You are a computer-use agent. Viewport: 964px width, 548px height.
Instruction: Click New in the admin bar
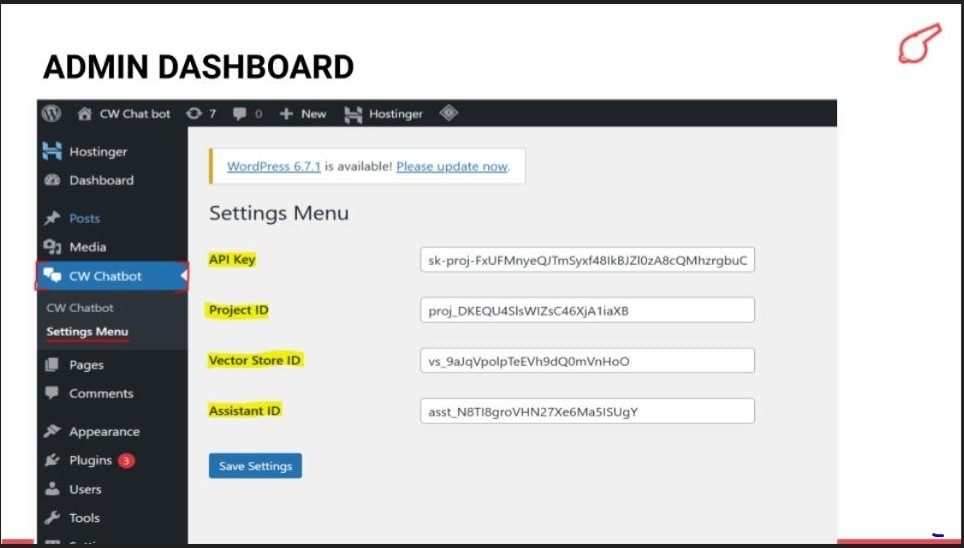click(x=314, y=114)
